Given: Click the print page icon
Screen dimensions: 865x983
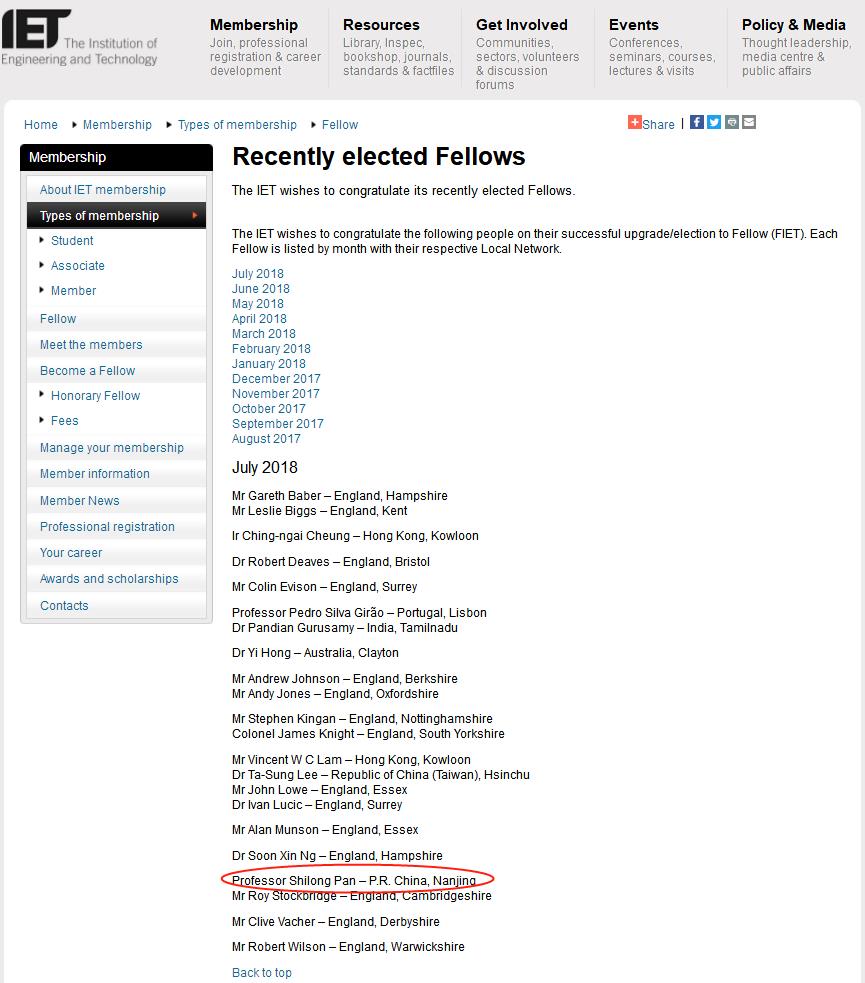Looking at the screenshot, I should (732, 122).
